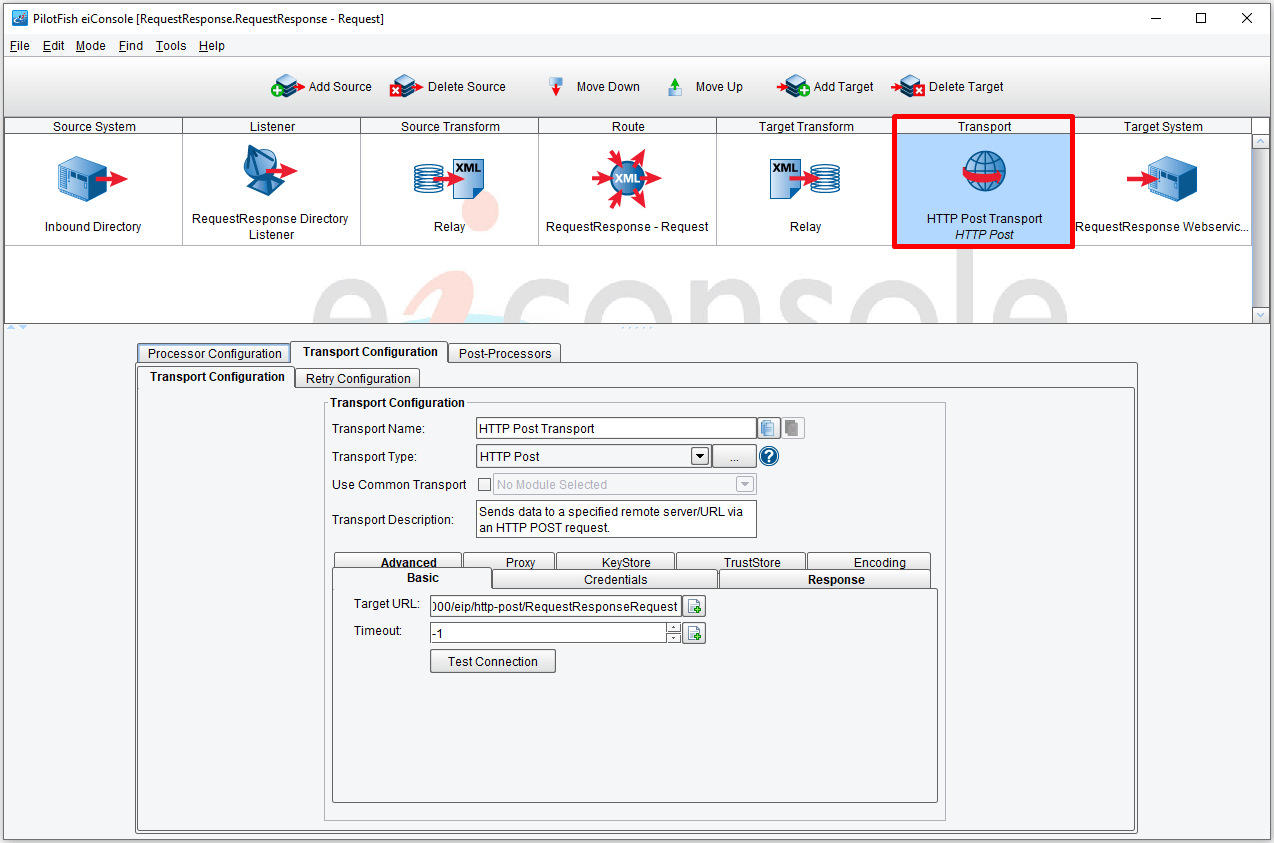The width and height of the screenshot is (1274, 843).
Task: Click the Target URL text field
Action: [556, 606]
